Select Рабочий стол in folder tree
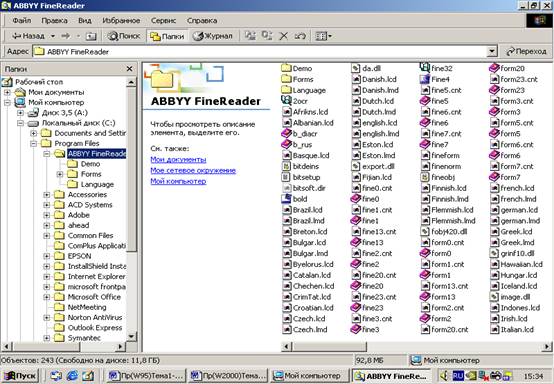 pos(39,82)
